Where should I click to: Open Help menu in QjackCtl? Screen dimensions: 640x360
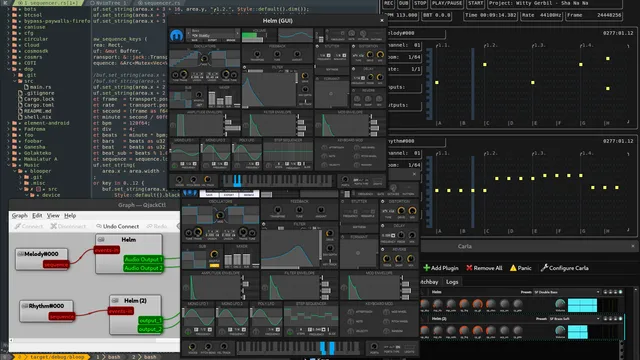tap(70, 216)
